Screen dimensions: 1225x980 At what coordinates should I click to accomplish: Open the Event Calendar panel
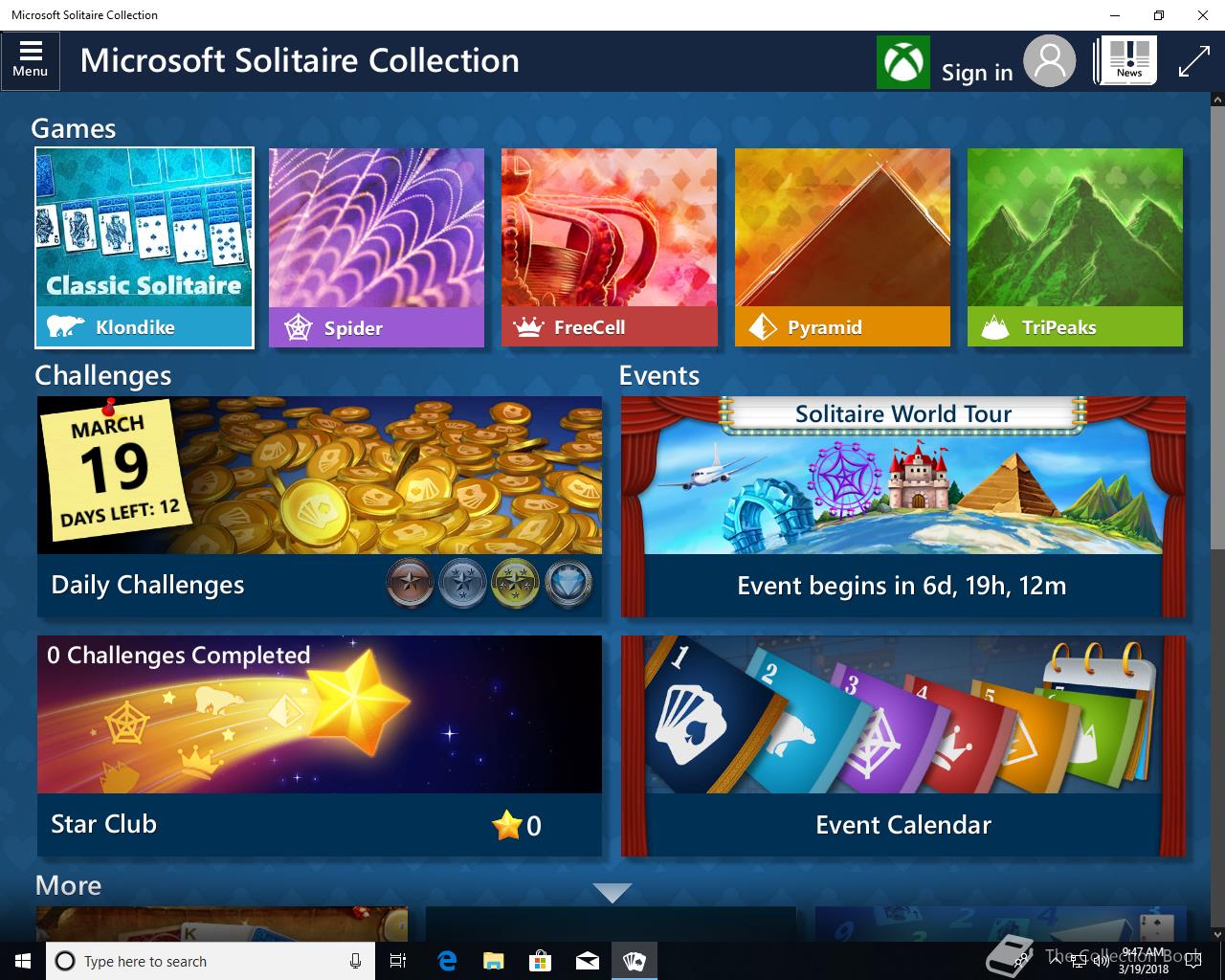pos(903,746)
